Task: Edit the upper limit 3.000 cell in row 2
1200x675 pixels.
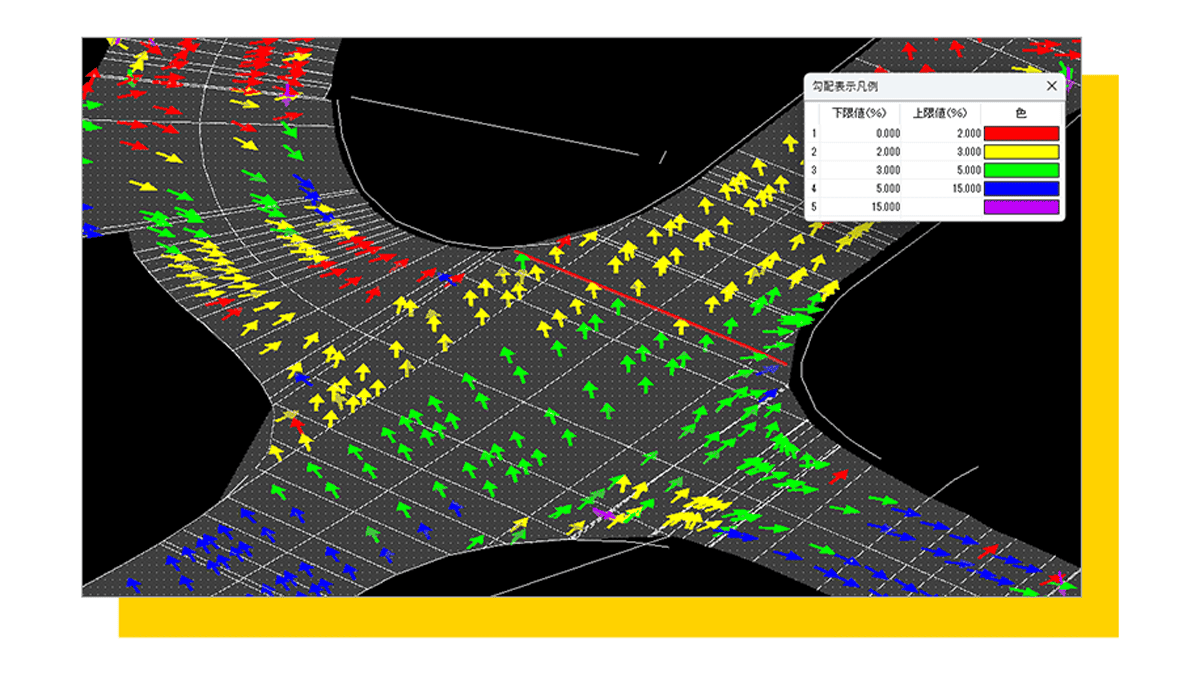Action: (941, 152)
